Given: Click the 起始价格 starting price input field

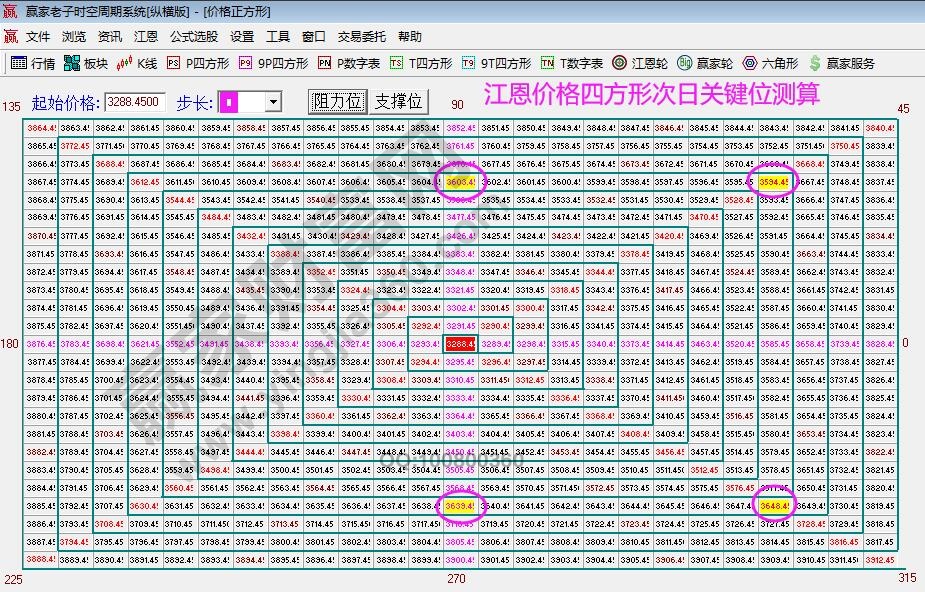Looking at the screenshot, I should click(135, 101).
